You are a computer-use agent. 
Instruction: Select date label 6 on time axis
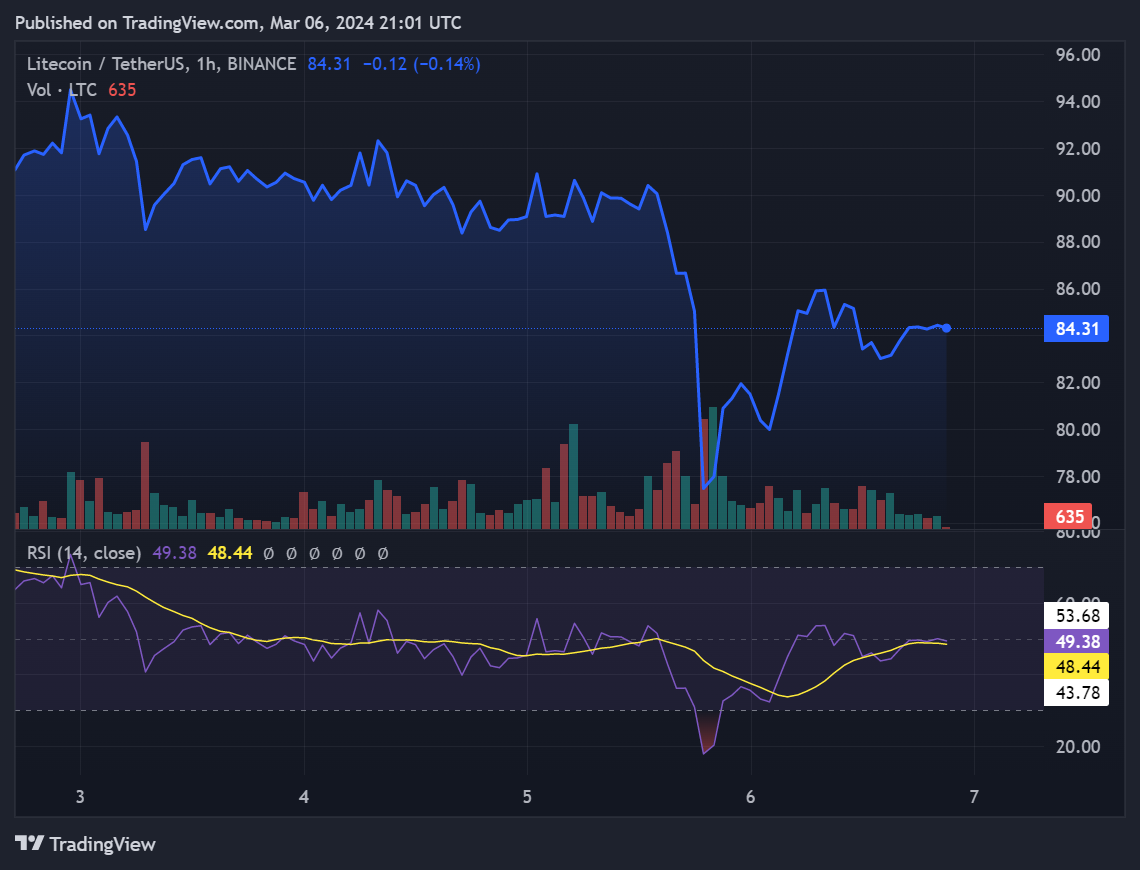click(x=751, y=797)
